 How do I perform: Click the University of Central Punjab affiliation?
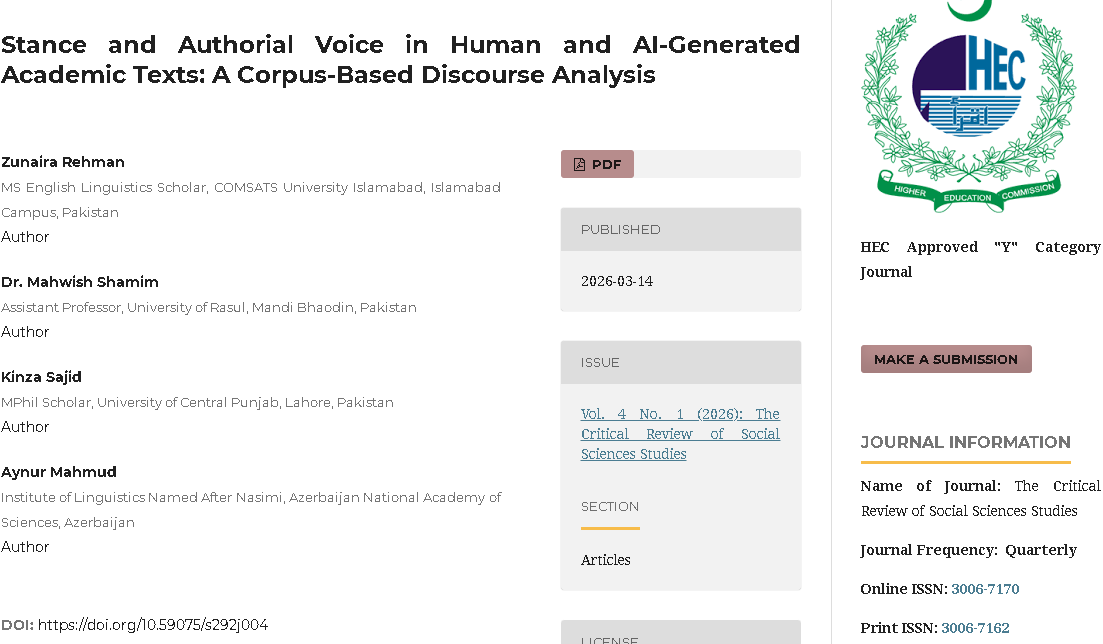197,402
